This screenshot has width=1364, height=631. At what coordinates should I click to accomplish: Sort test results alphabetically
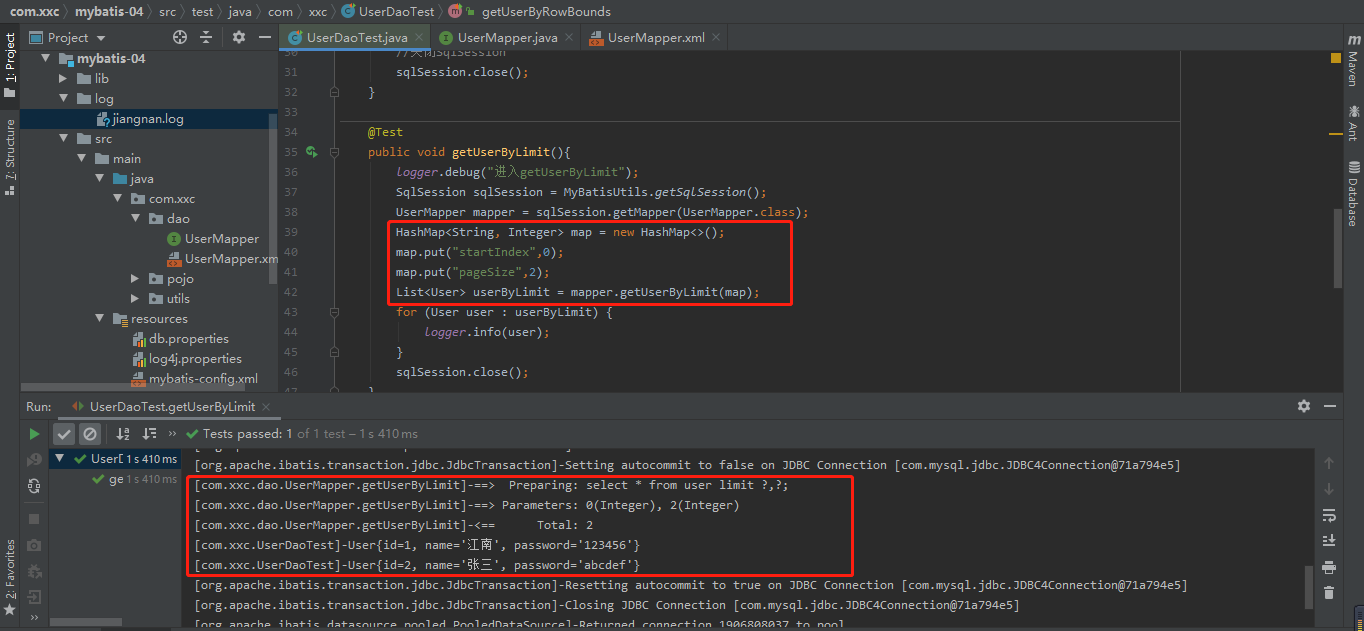click(123, 434)
